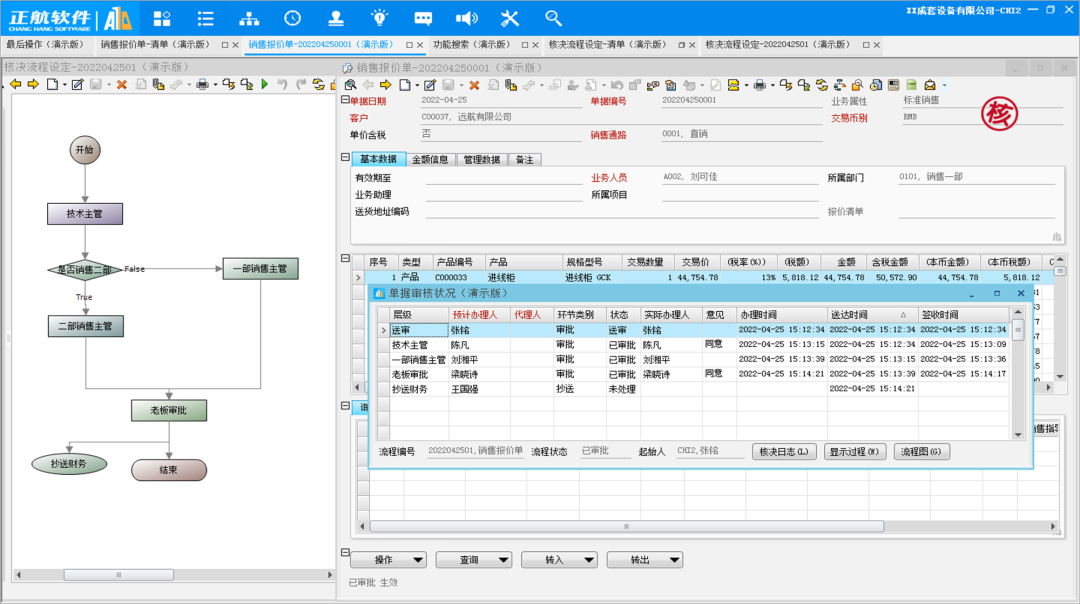Select the 技术主管 node in flowchart

[84, 214]
